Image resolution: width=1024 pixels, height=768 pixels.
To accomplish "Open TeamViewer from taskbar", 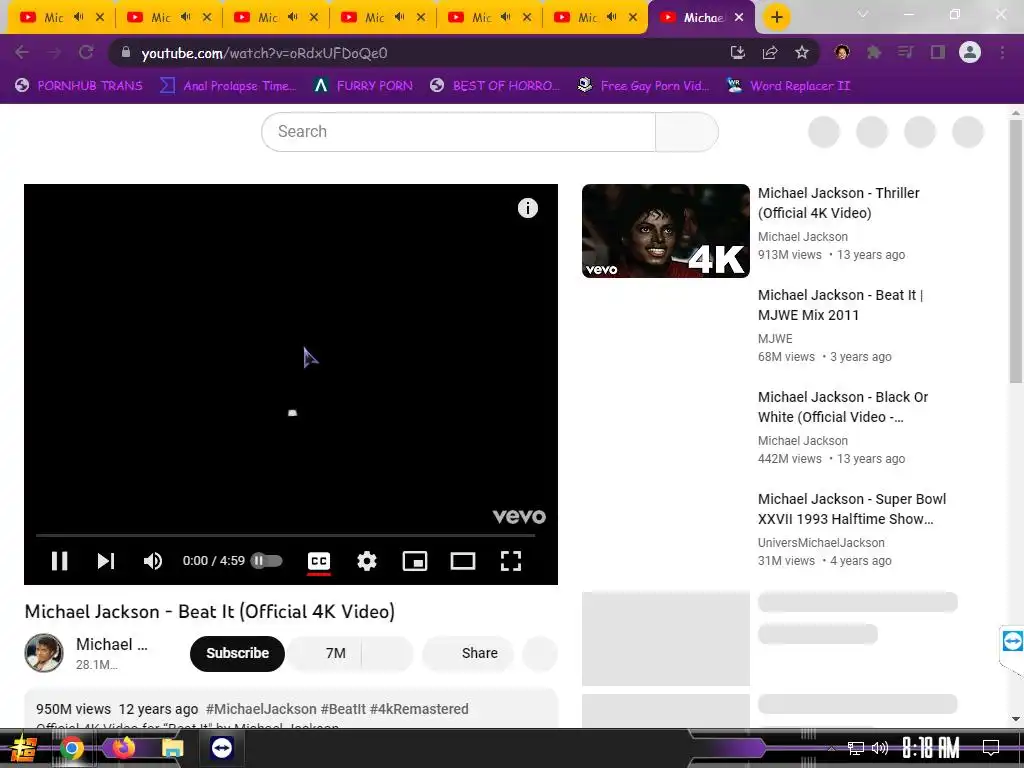I will (x=222, y=748).
